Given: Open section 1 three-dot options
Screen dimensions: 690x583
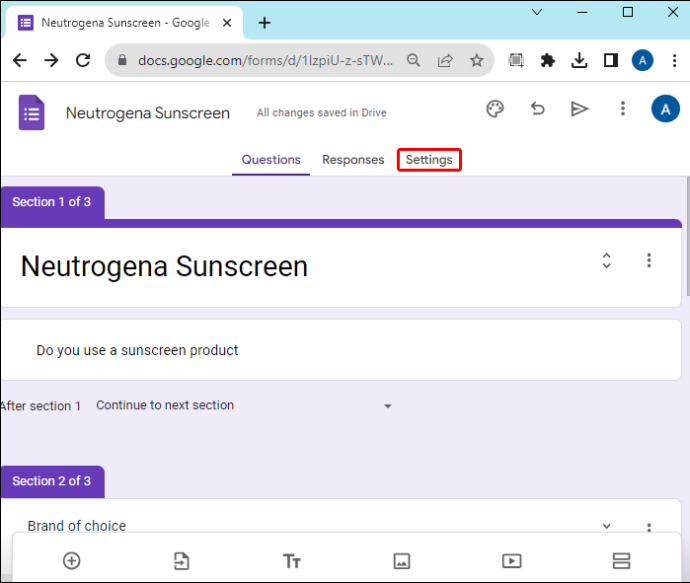Looking at the screenshot, I should (649, 260).
